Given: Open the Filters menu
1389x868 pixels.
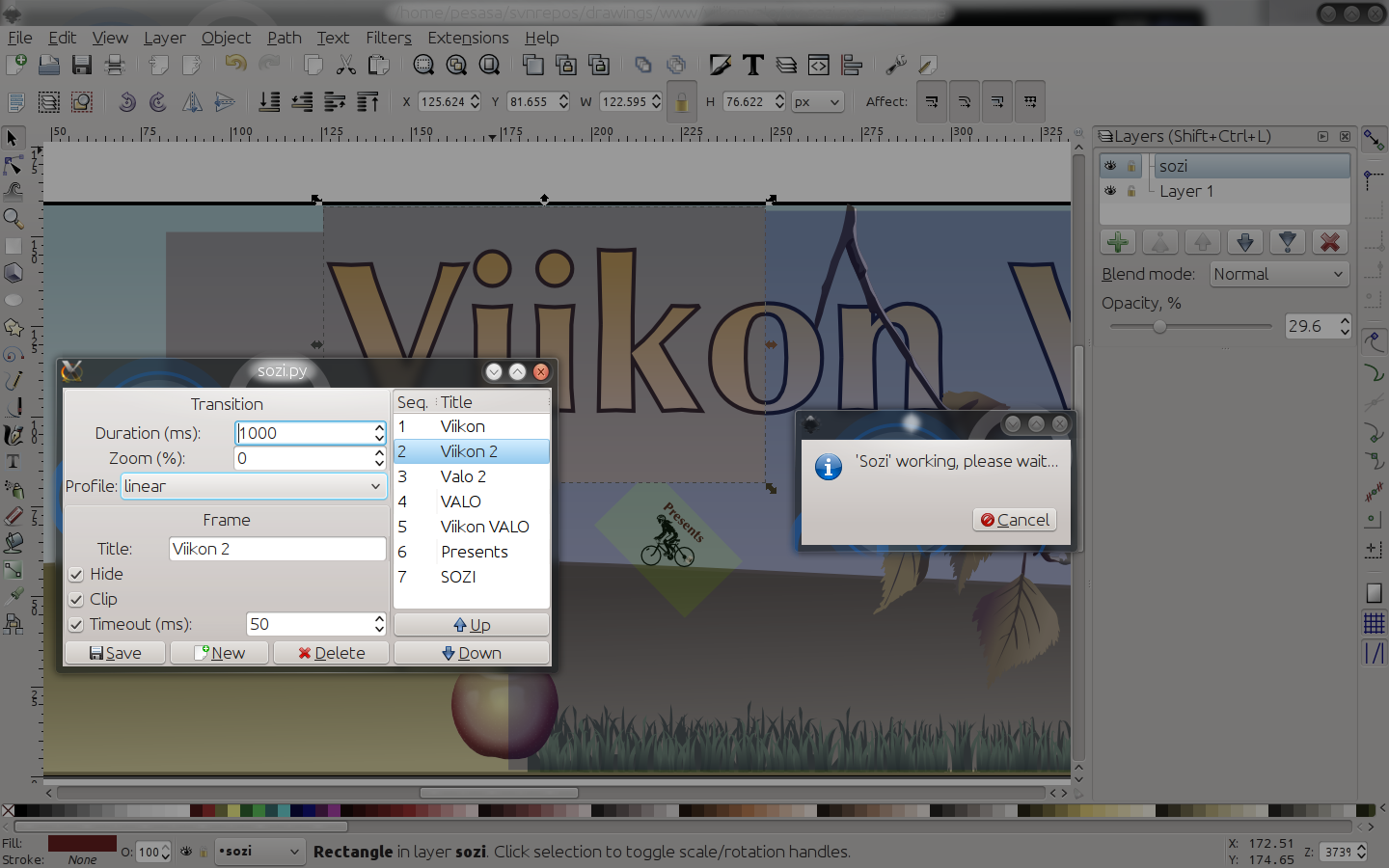Looking at the screenshot, I should pyautogui.click(x=389, y=38).
